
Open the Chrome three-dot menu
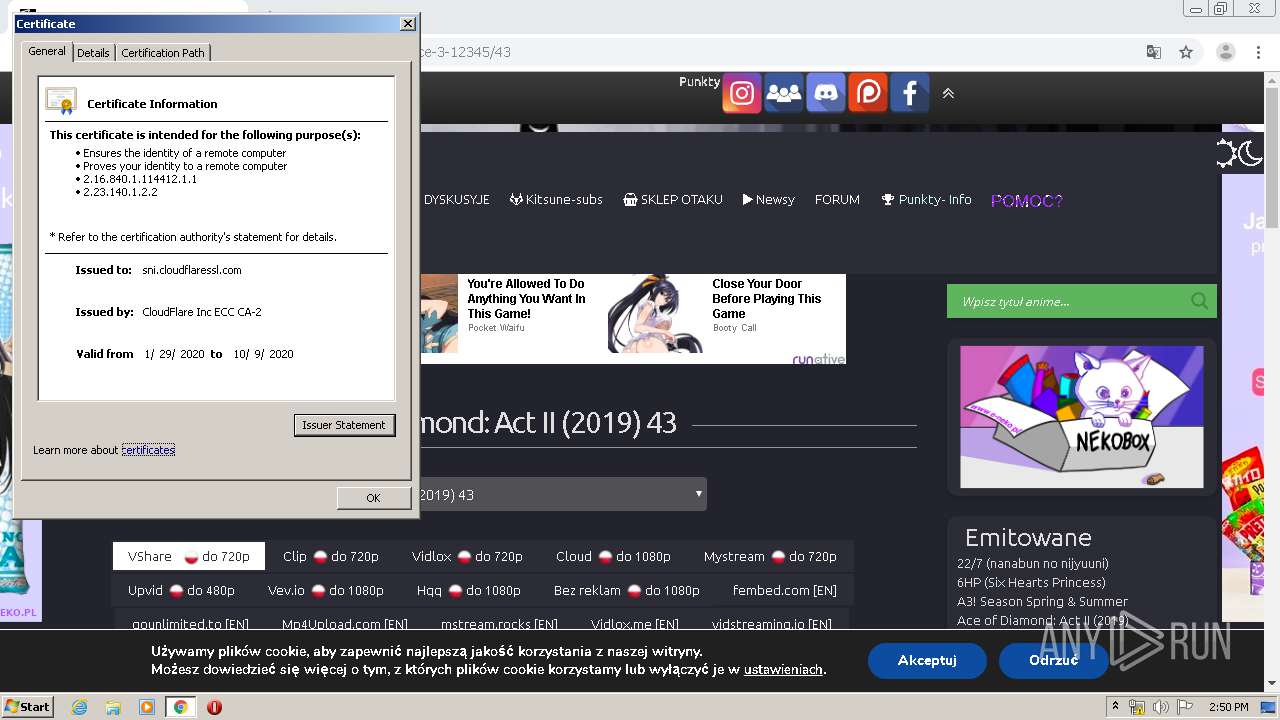tap(1256, 52)
